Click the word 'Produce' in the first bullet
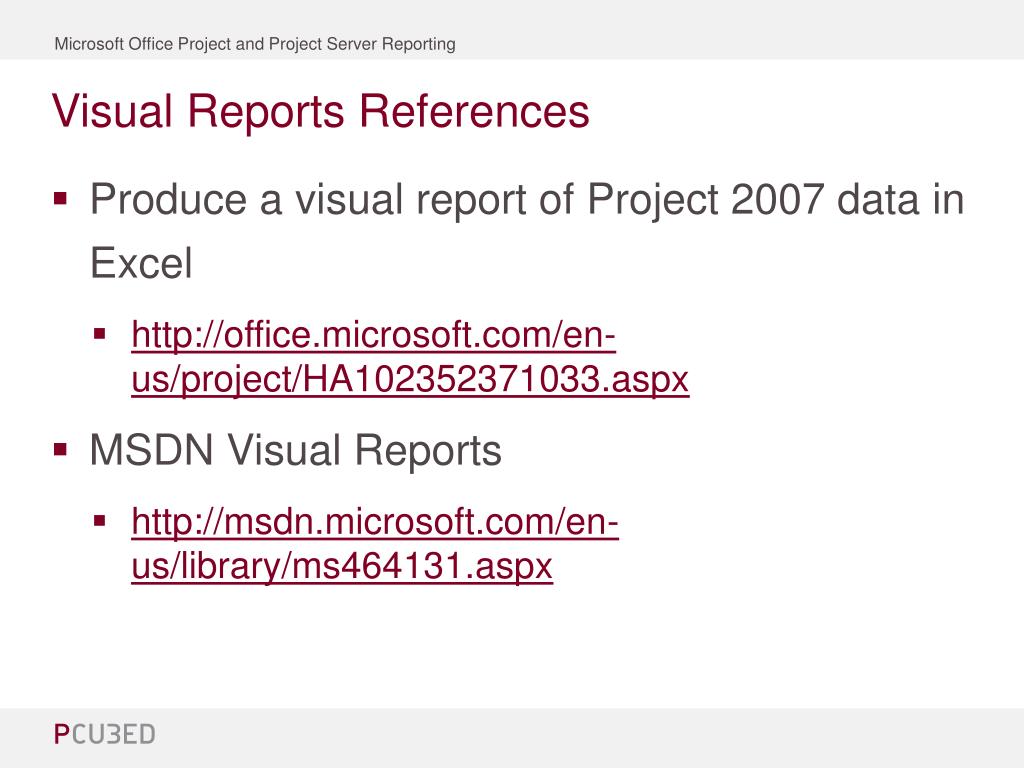1024x768 pixels. 168,199
